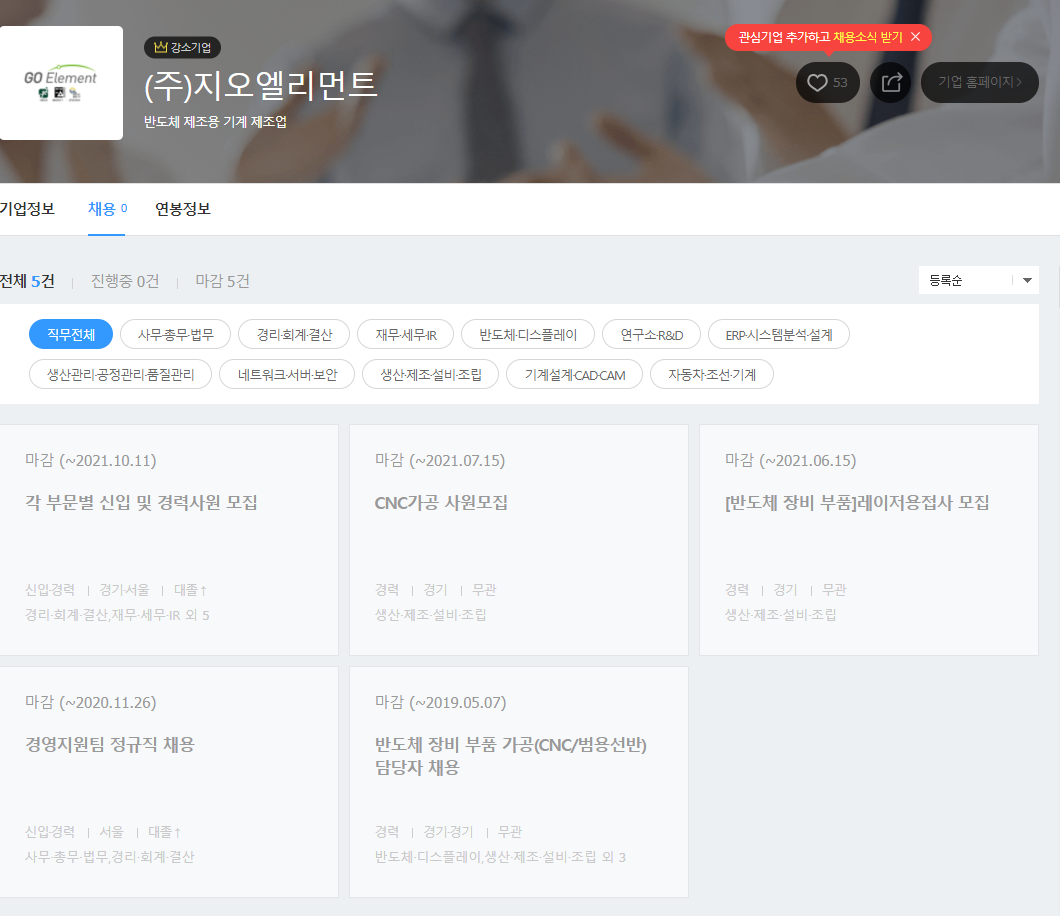Click the (주)지오엘리먼트 company name

click(x=260, y=85)
